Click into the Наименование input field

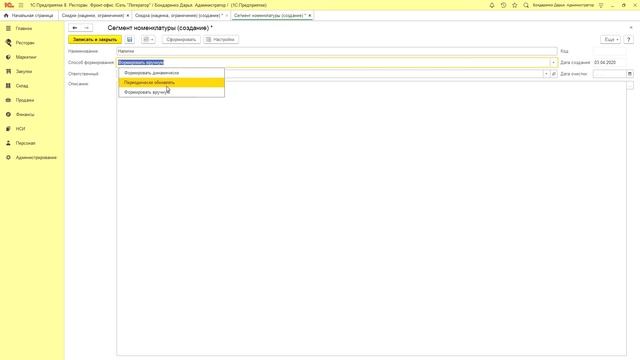[337, 51]
